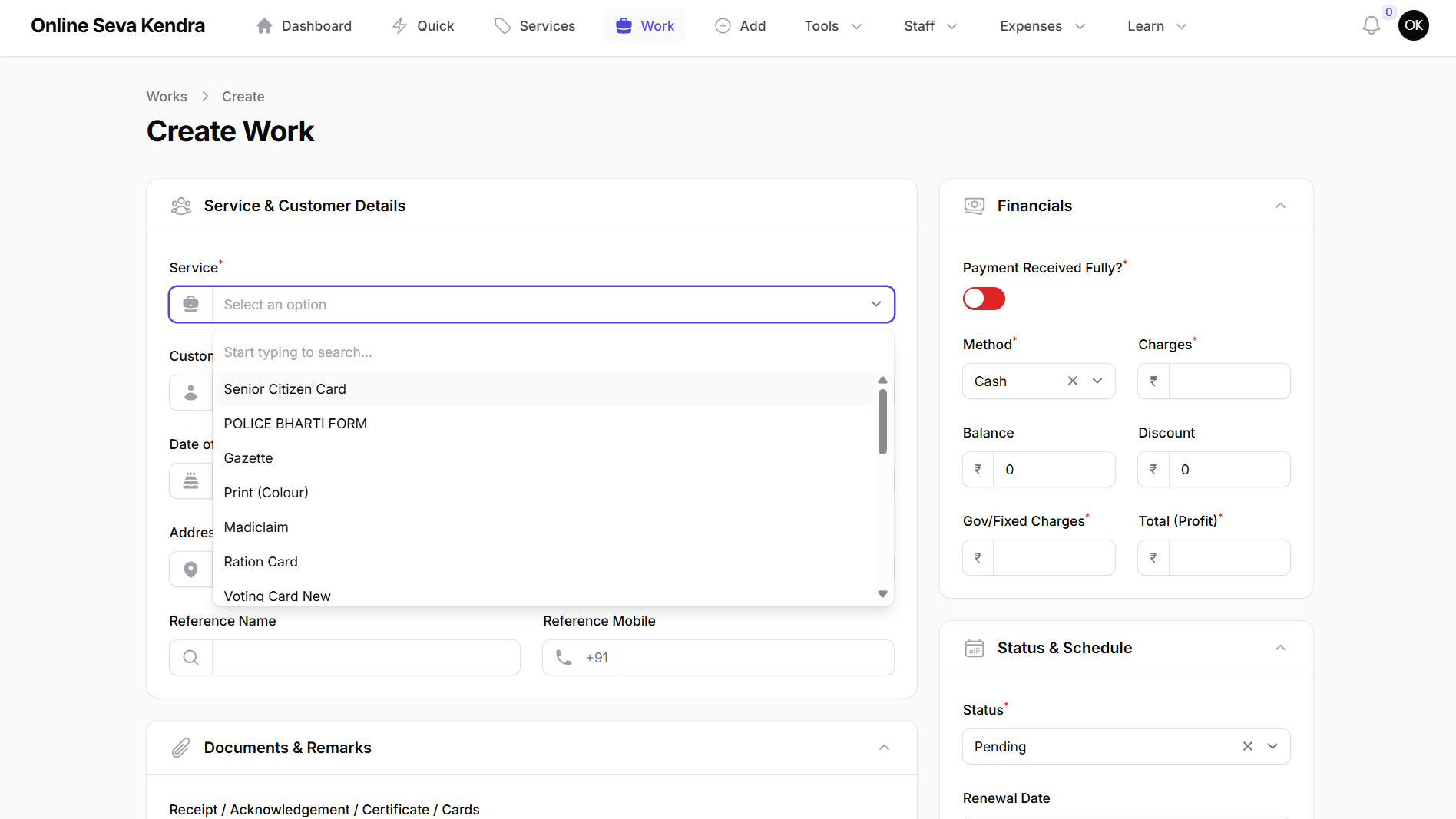Image resolution: width=1456 pixels, height=819 pixels.
Task: Click the Service & Customer Details people icon
Action: tap(181, 206)
